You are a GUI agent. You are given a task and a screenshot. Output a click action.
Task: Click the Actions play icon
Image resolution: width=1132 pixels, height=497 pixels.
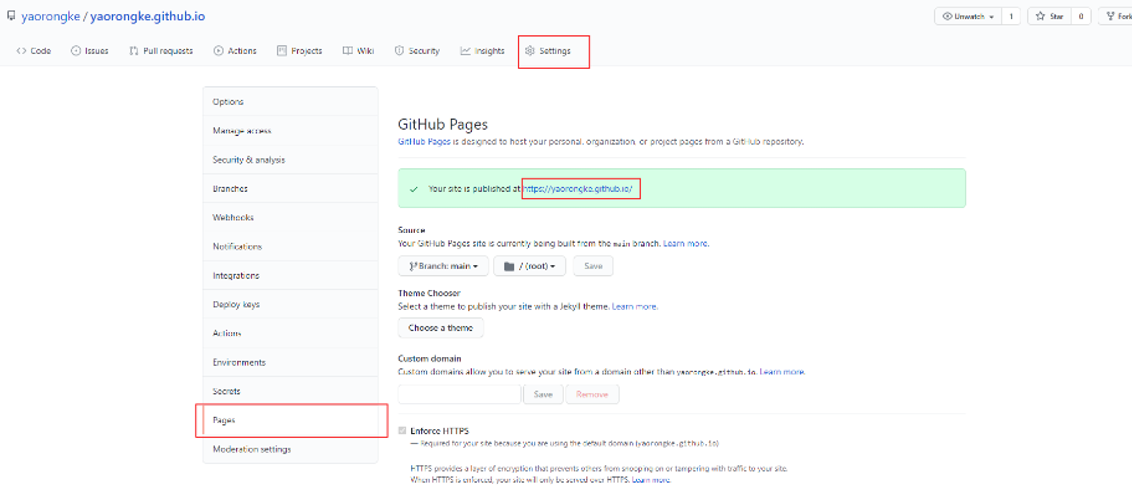pos(219,51)
